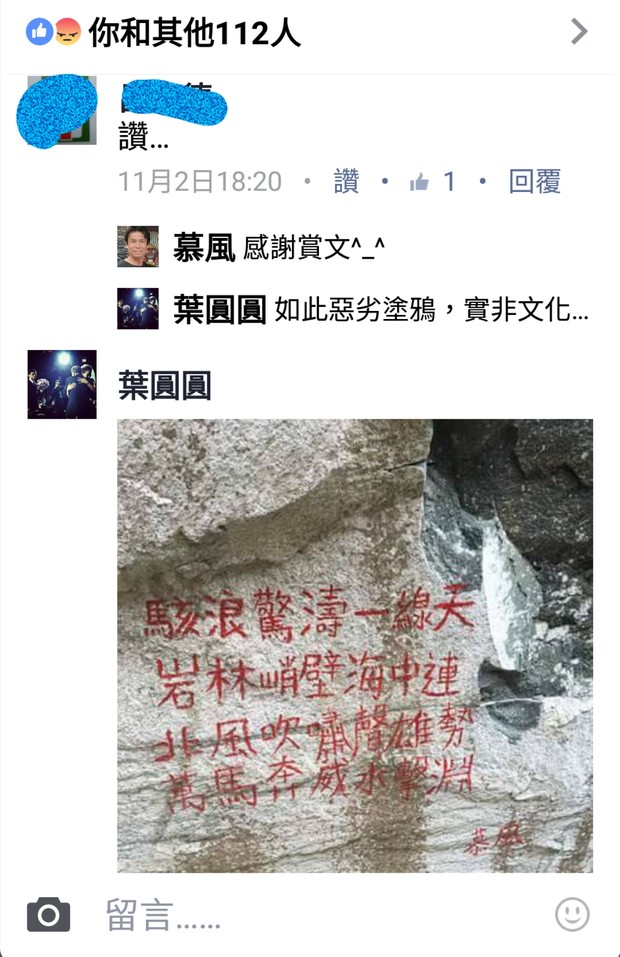Click the 11月2日18:20 timestamp
This screenshot has height=957, width=620.
pos(200,181)
